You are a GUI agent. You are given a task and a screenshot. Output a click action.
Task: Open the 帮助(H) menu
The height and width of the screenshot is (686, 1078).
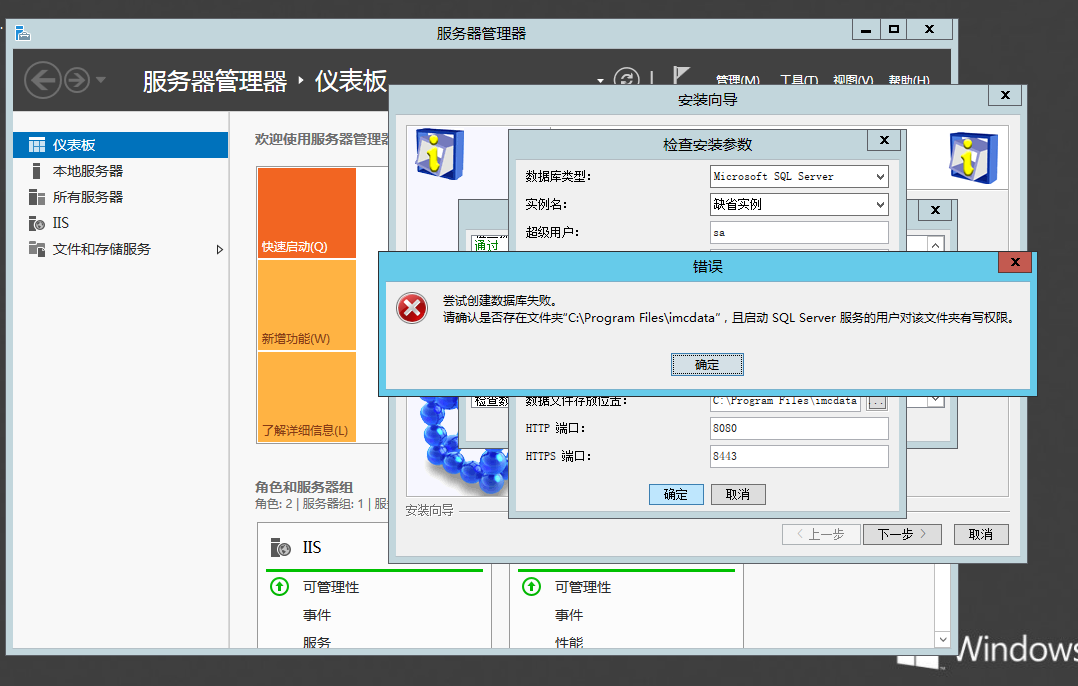[909, 80]
